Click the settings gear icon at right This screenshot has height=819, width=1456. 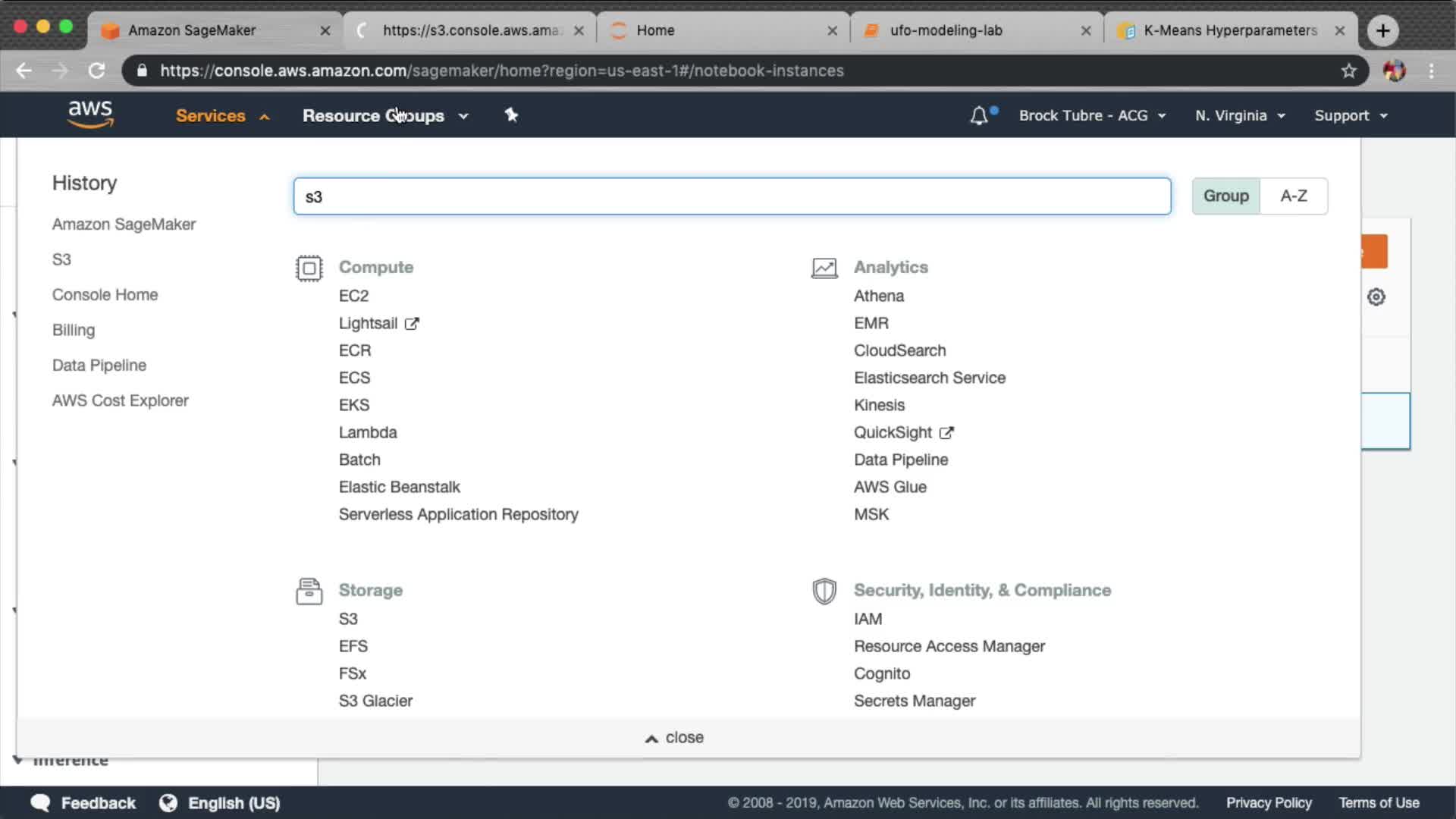coord(1376,297)
